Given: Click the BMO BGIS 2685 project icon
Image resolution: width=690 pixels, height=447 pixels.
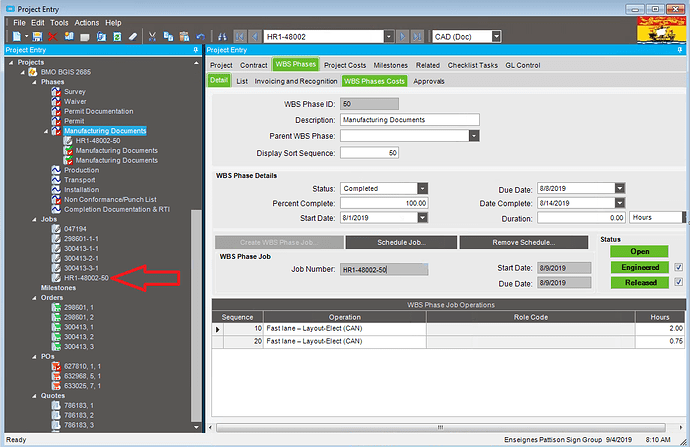Looking at the screenshot, I should point(33,72).
